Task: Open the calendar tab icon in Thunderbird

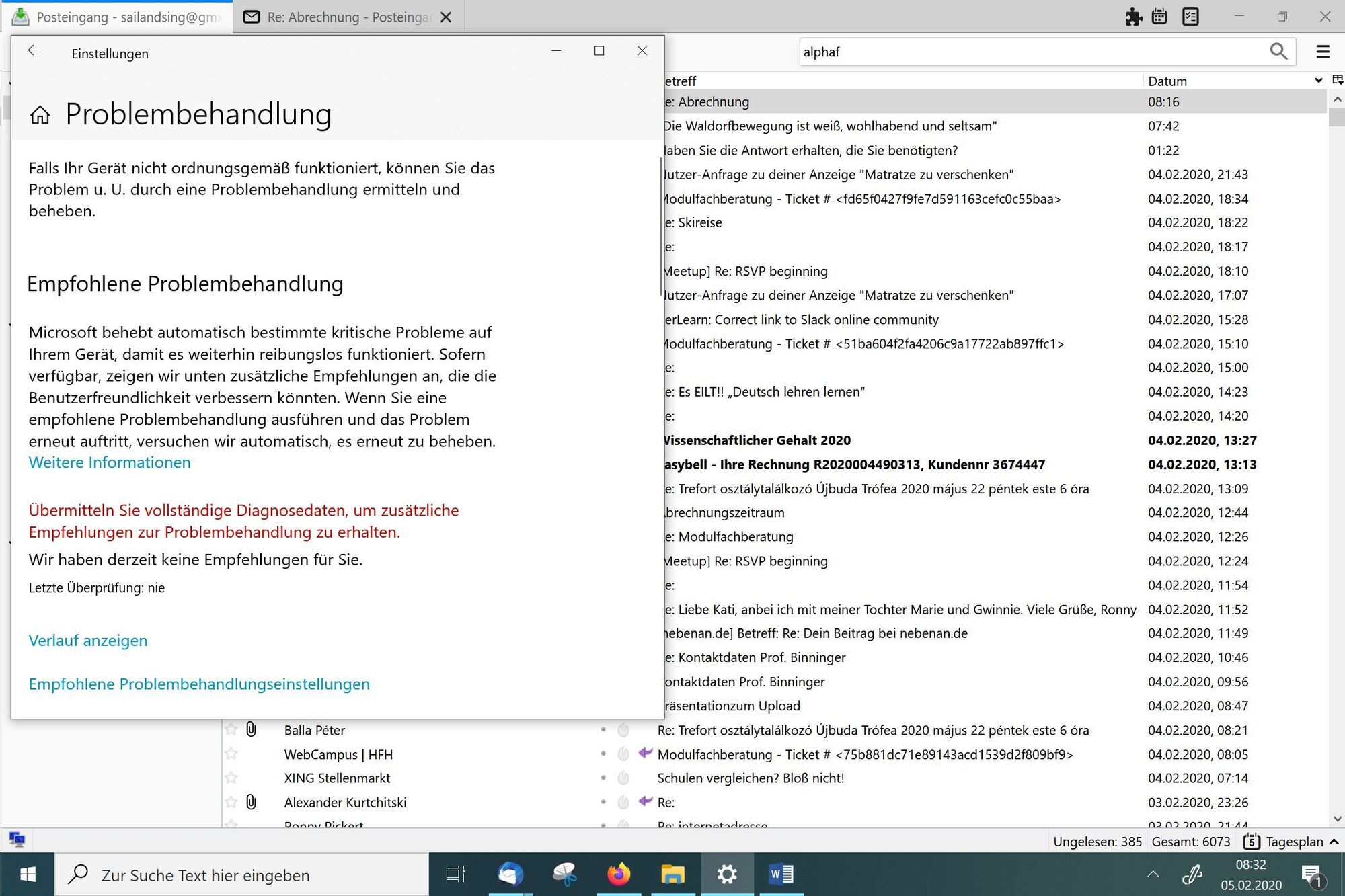Action: [x=1159, y=17]
